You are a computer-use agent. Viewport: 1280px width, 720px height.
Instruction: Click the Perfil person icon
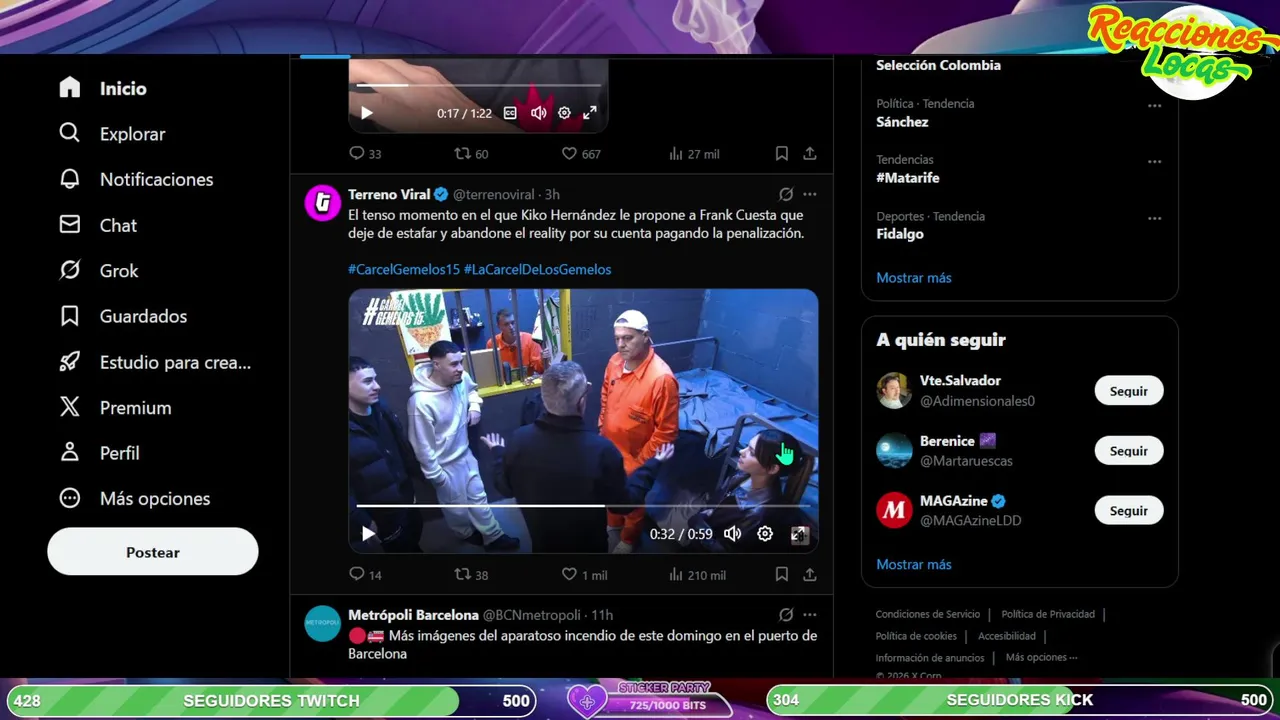[69, 453]
